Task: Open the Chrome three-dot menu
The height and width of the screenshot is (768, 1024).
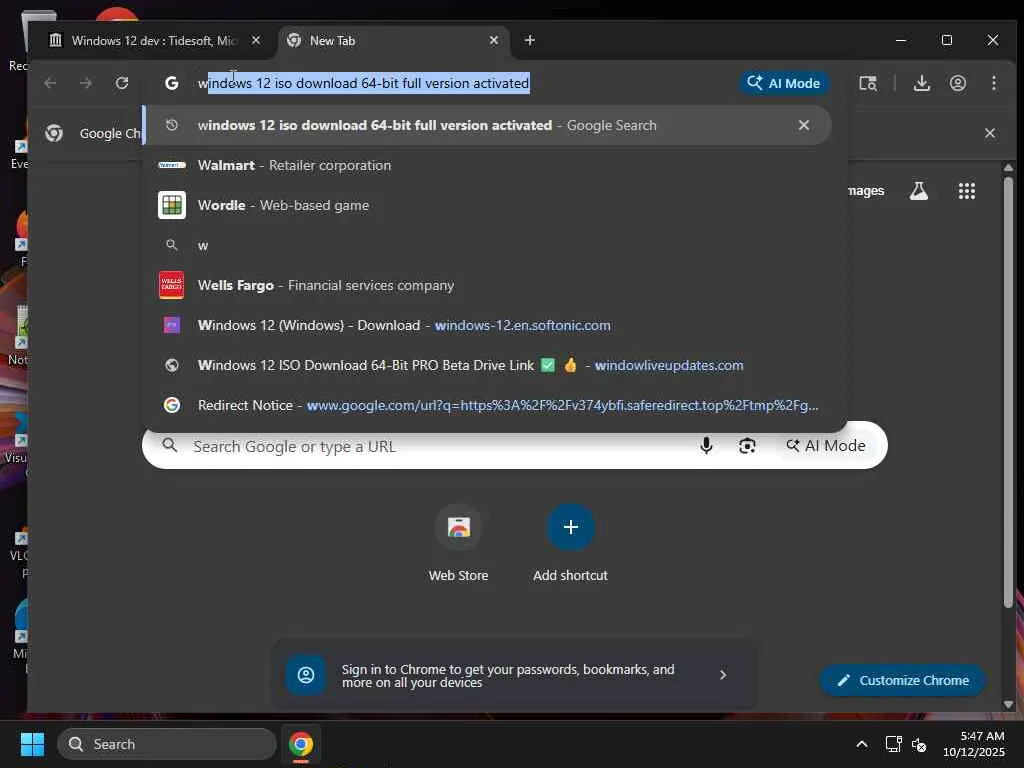Action: (993, 83)
